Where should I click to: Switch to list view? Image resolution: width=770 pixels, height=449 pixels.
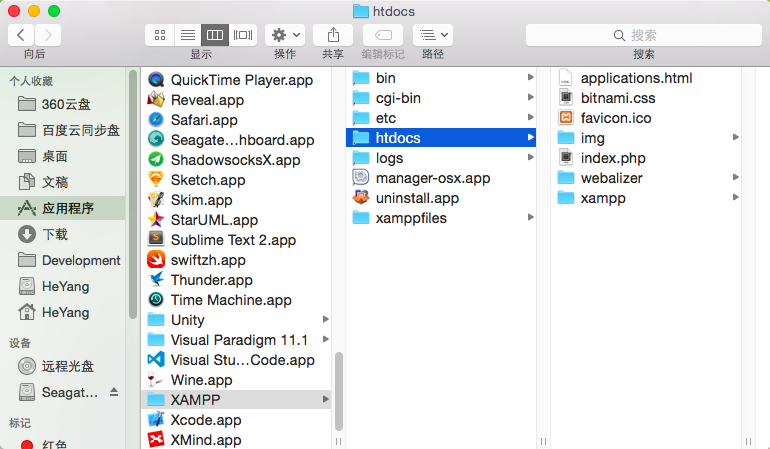[188, 35]
